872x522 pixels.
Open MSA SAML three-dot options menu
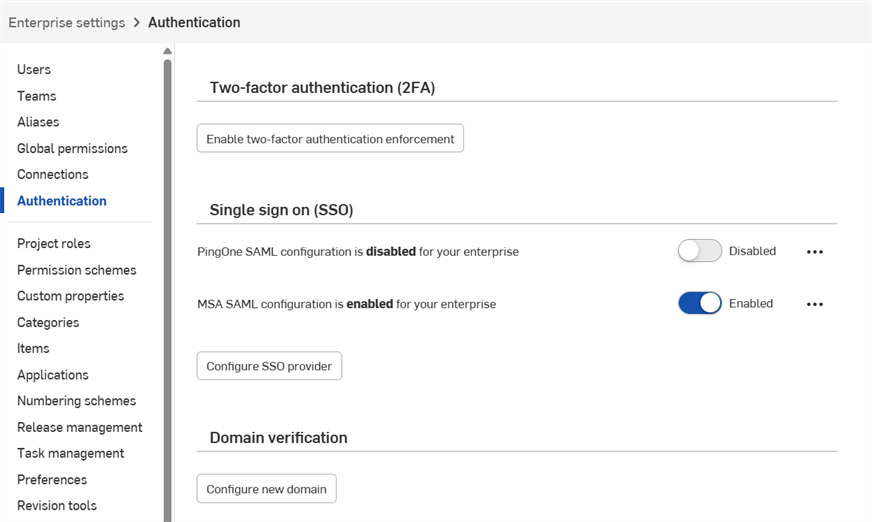(814, 304)
